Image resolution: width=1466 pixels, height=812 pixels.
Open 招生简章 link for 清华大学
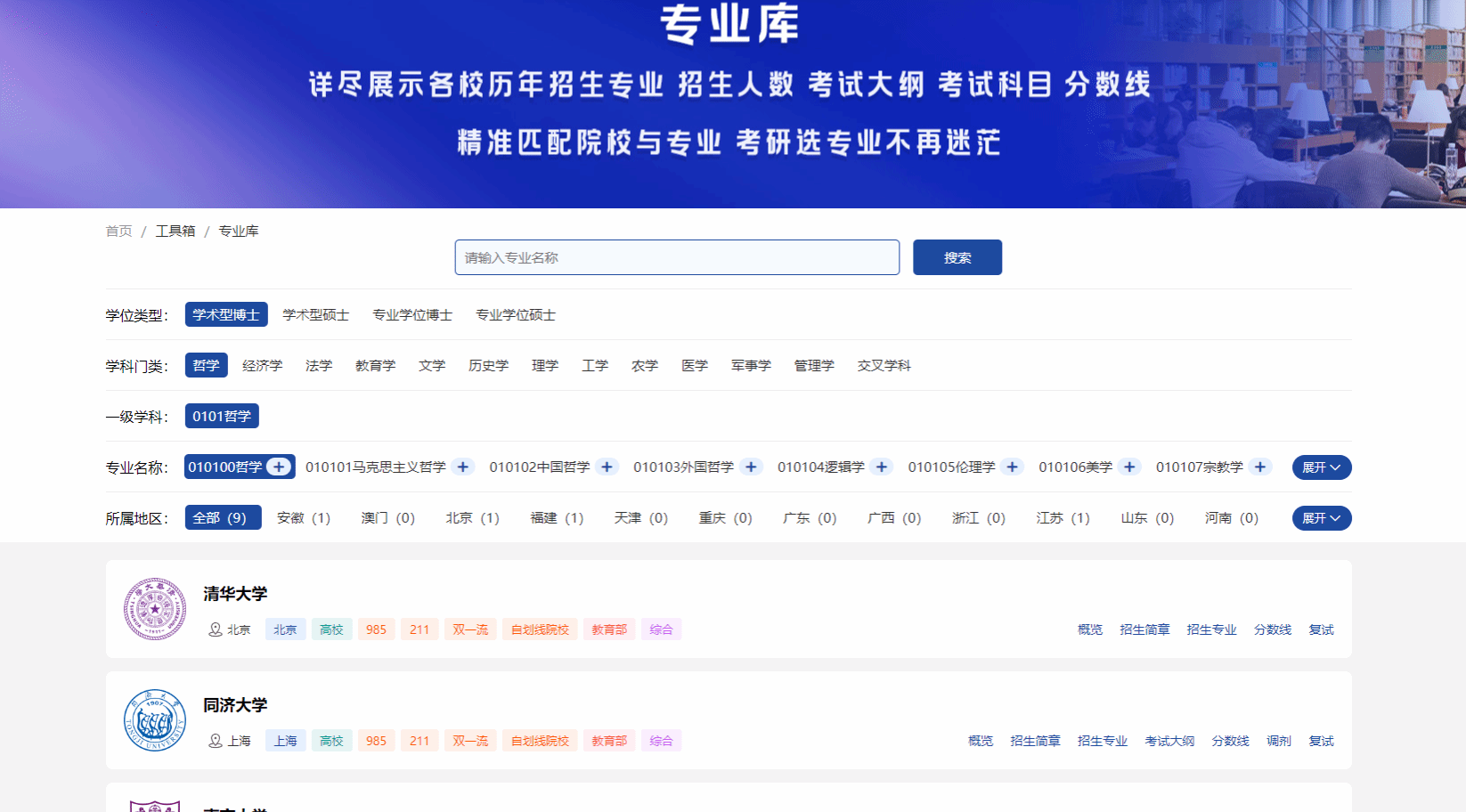click(1144, 629)
